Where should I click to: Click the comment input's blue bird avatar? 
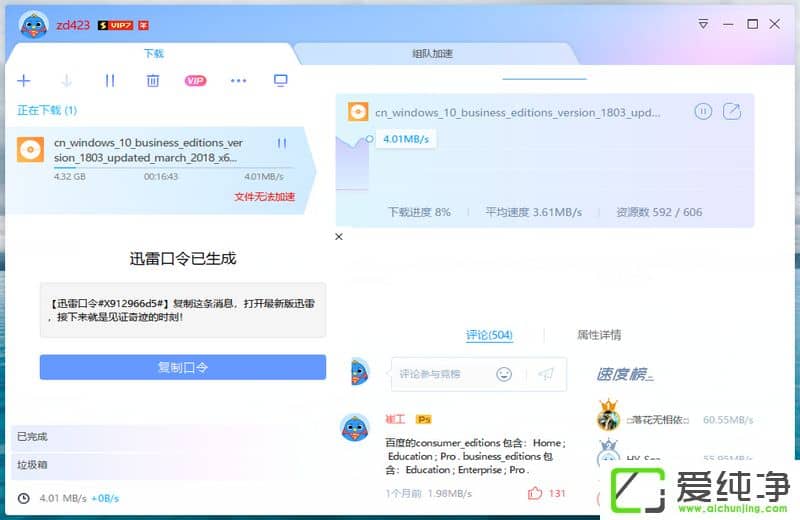359,372
